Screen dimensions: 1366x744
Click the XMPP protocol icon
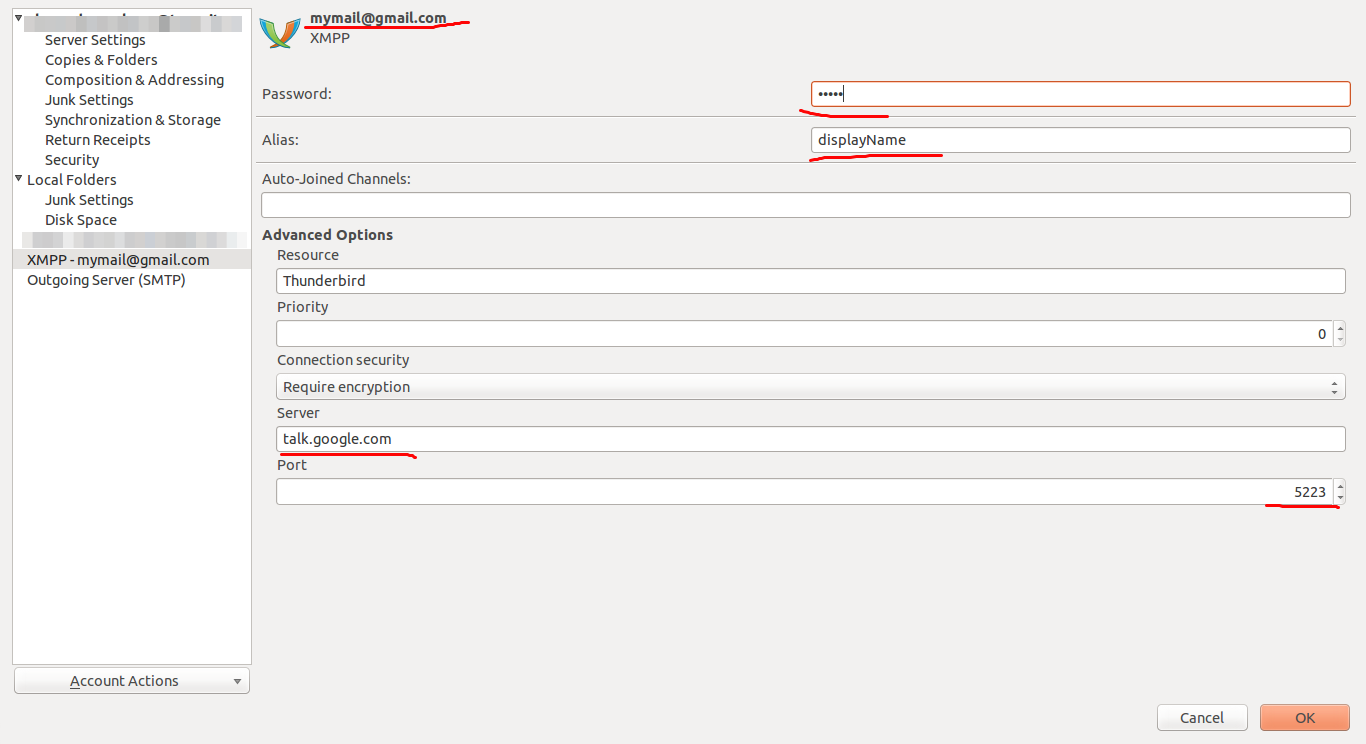tap(280, 31)
